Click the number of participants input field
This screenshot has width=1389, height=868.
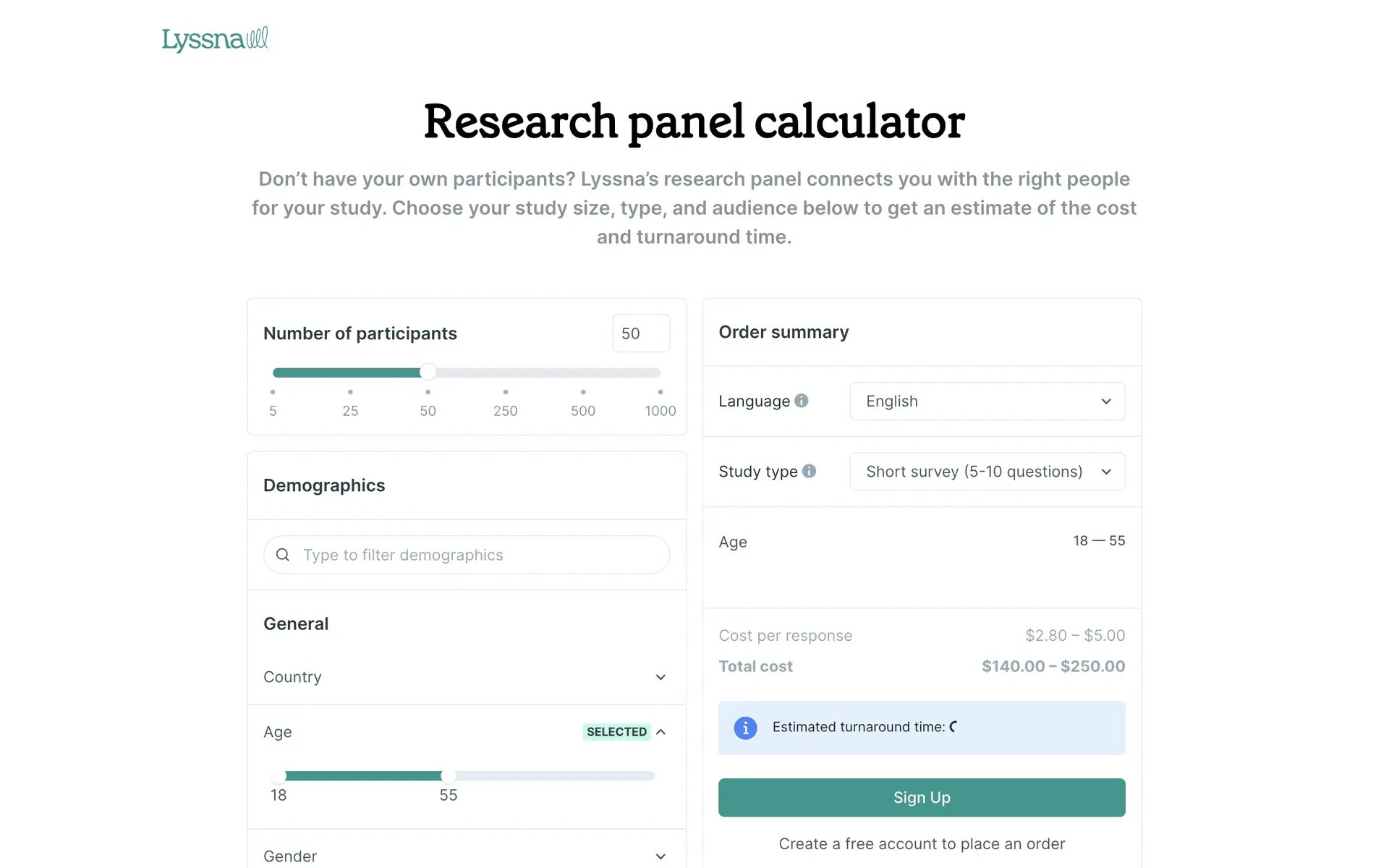tap(640, 333)
